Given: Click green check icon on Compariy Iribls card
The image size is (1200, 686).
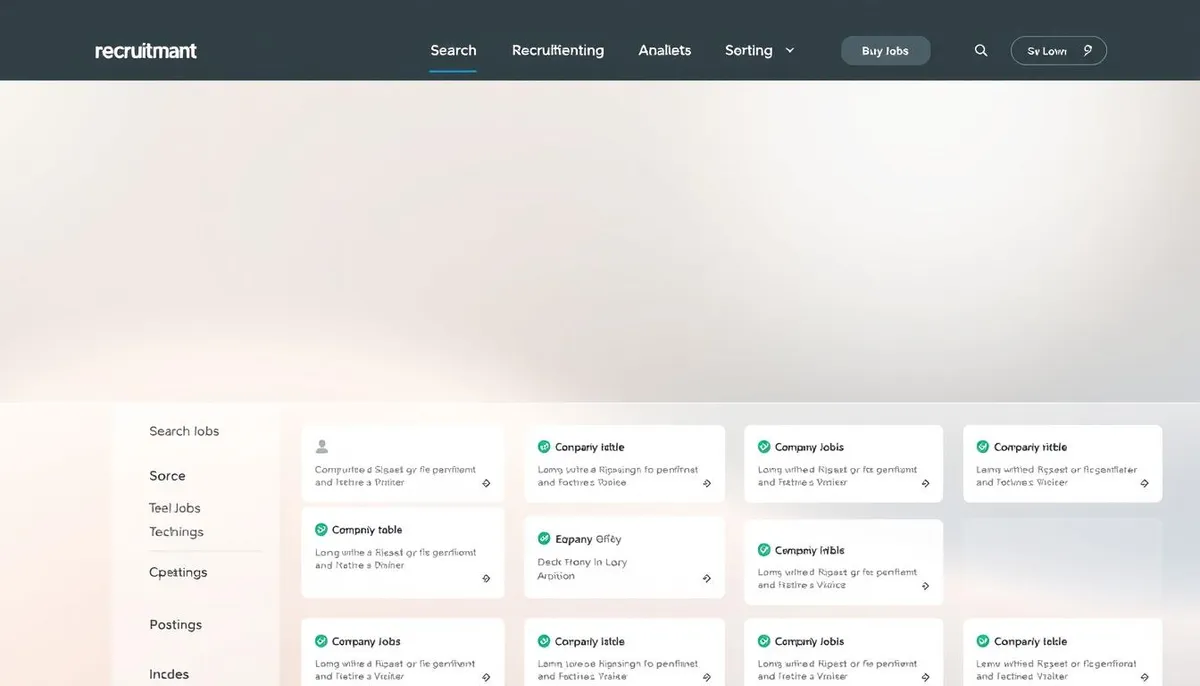Looking at the screenshot, I should (764, 550).
